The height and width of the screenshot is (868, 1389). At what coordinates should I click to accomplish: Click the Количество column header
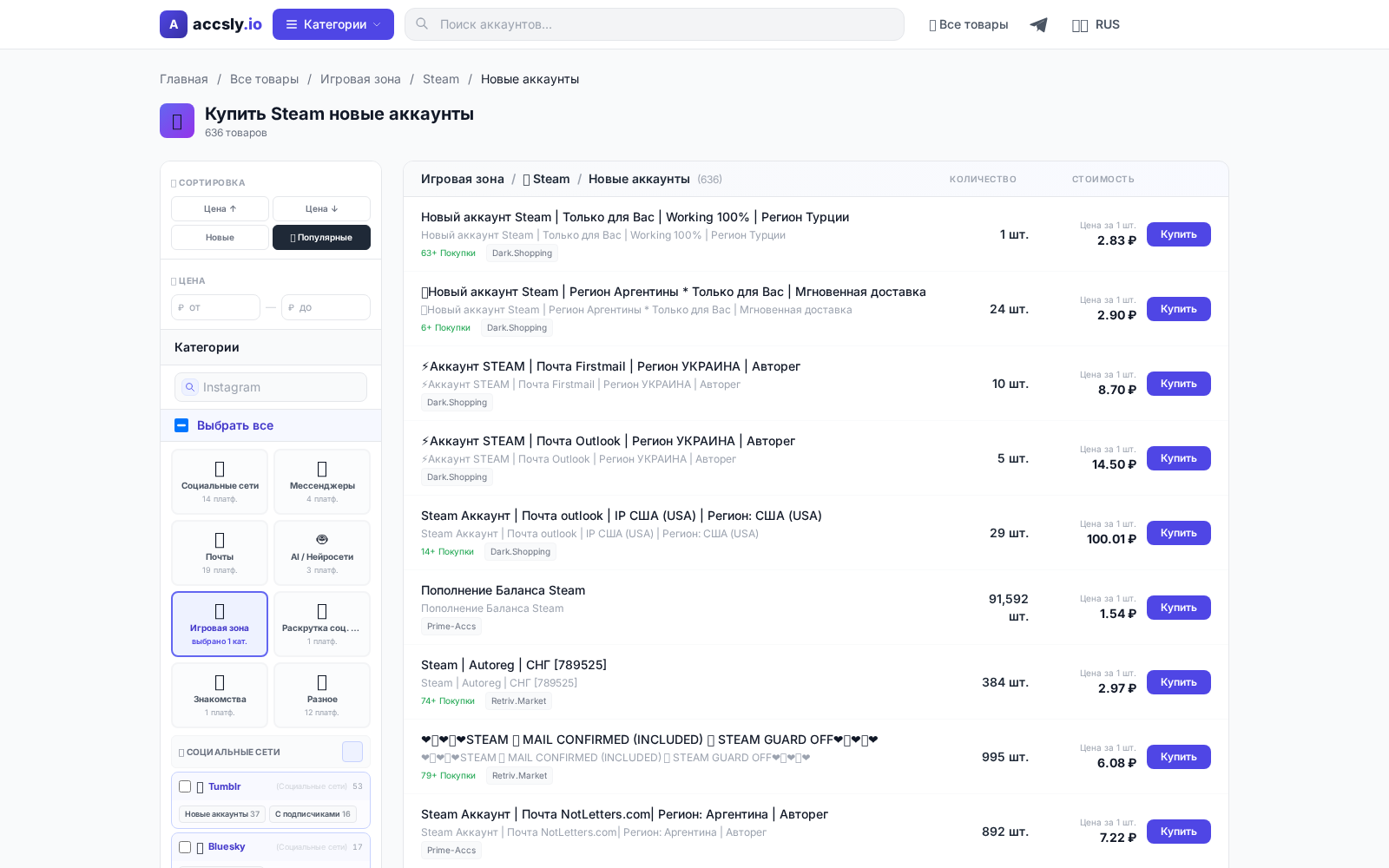[983, 179]
